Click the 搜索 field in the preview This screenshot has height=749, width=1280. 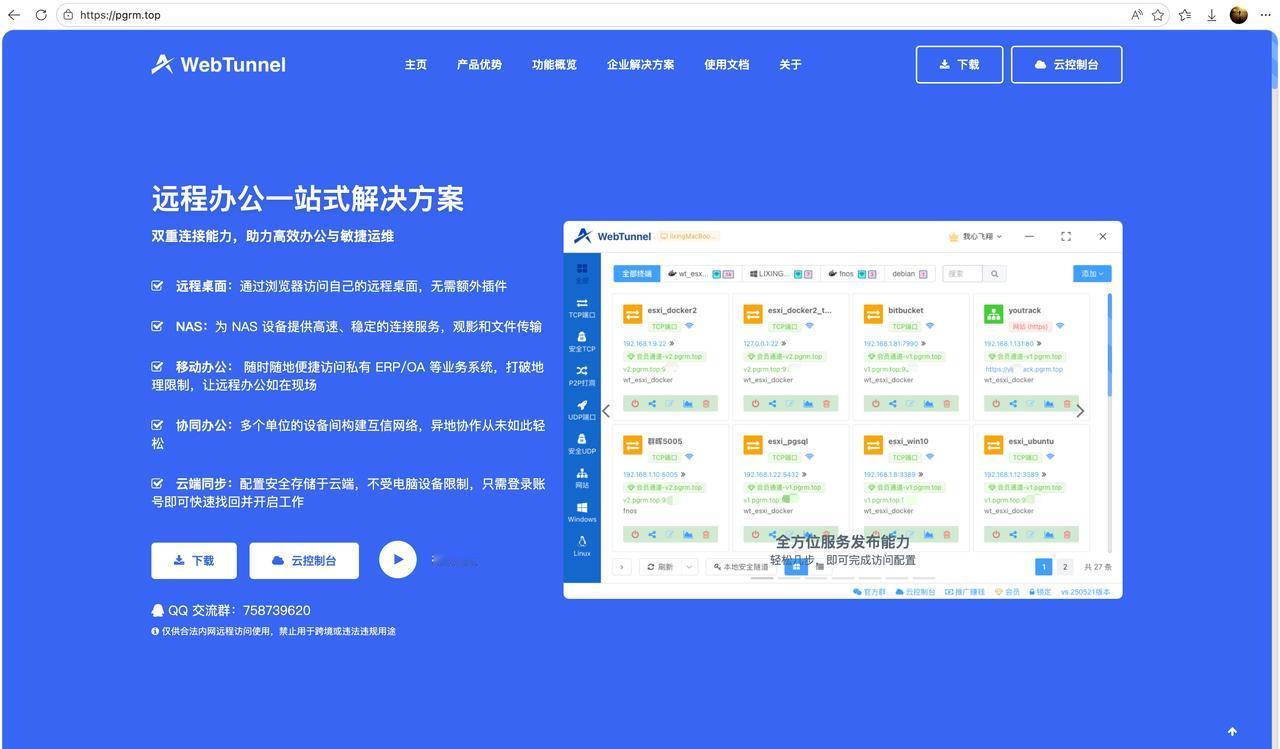pyautogui.click(x=962, y=273)
